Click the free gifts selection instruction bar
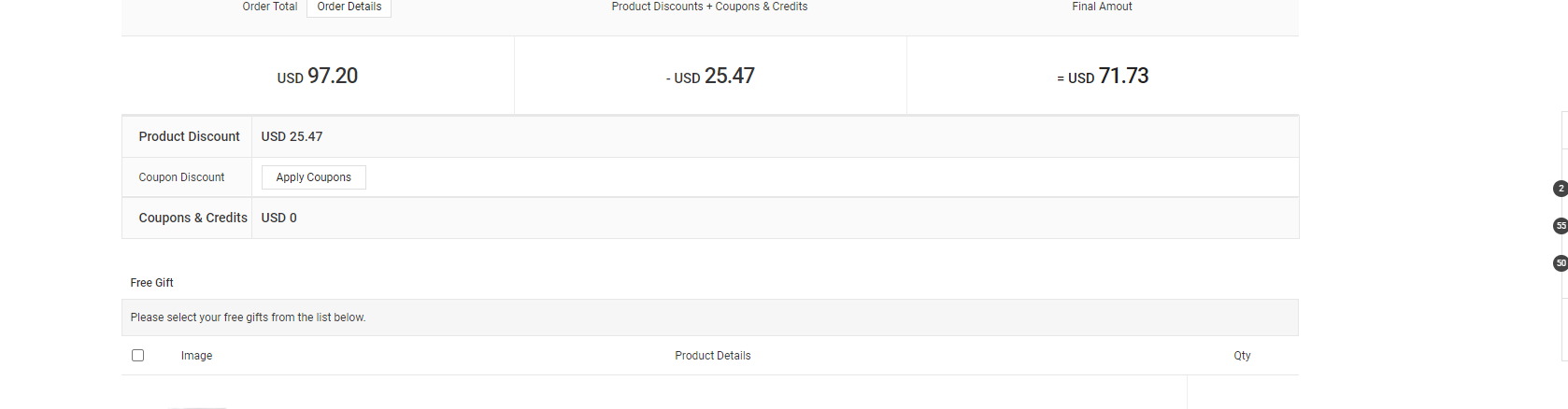Screen dimensions: 1568x409 [710, 317]
